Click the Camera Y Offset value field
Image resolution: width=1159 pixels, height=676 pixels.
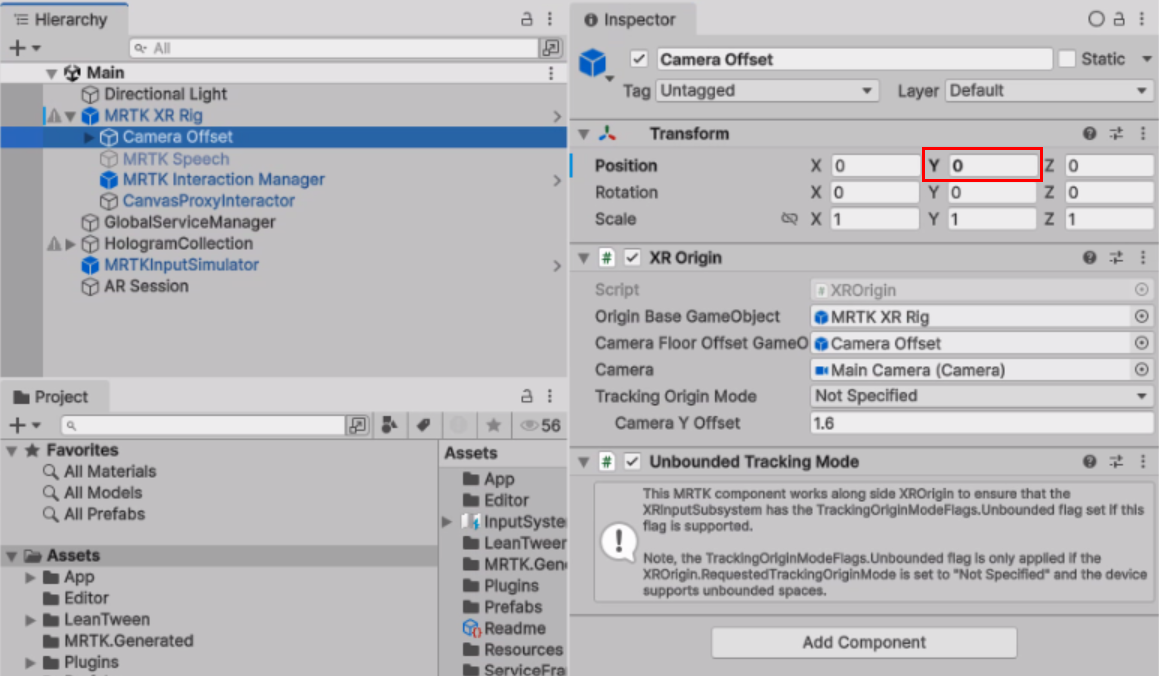tap(982, 423)
